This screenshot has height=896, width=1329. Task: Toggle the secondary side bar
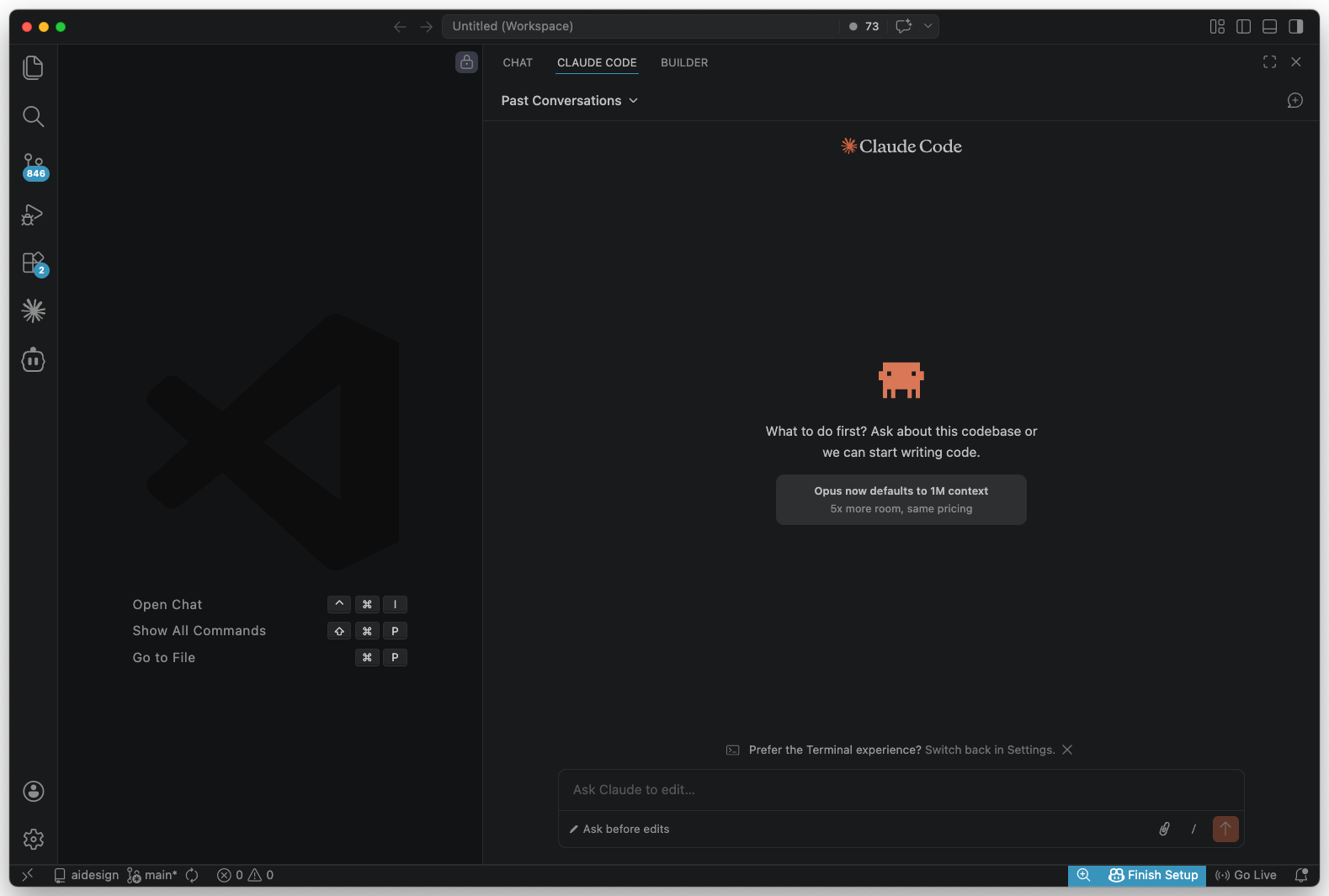(x=1295, y=27)
